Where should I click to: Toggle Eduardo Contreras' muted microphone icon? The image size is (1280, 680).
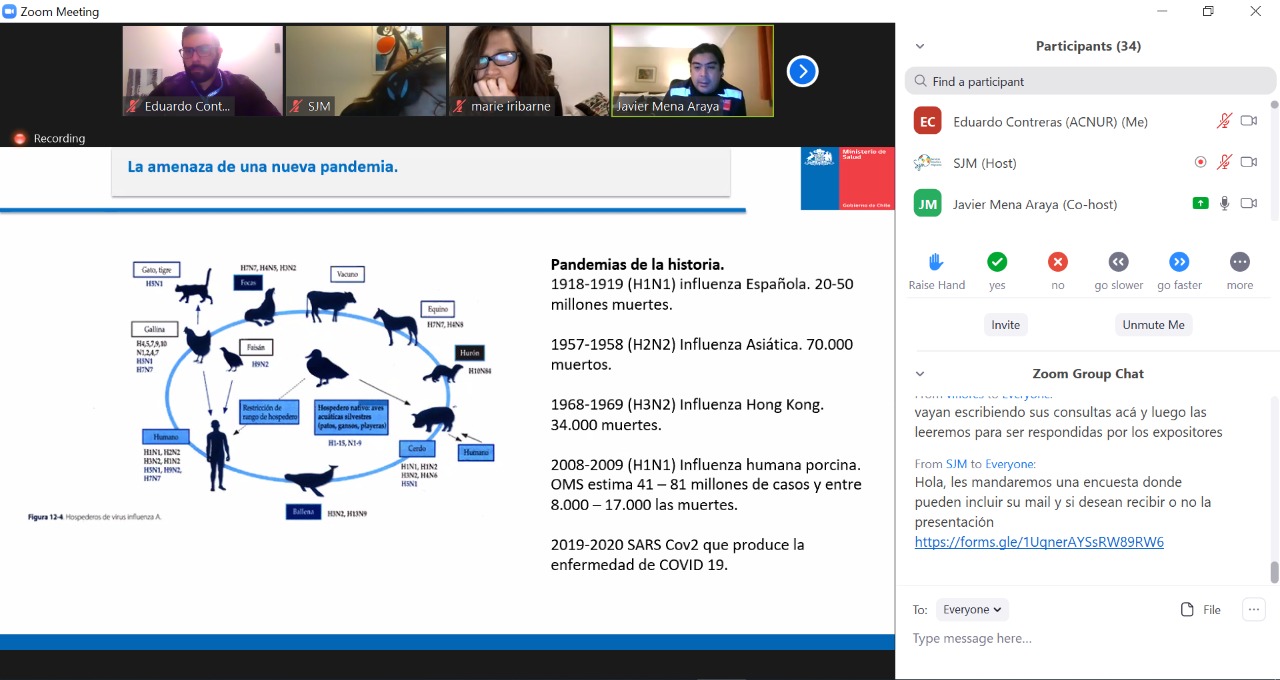point(1224,121)
